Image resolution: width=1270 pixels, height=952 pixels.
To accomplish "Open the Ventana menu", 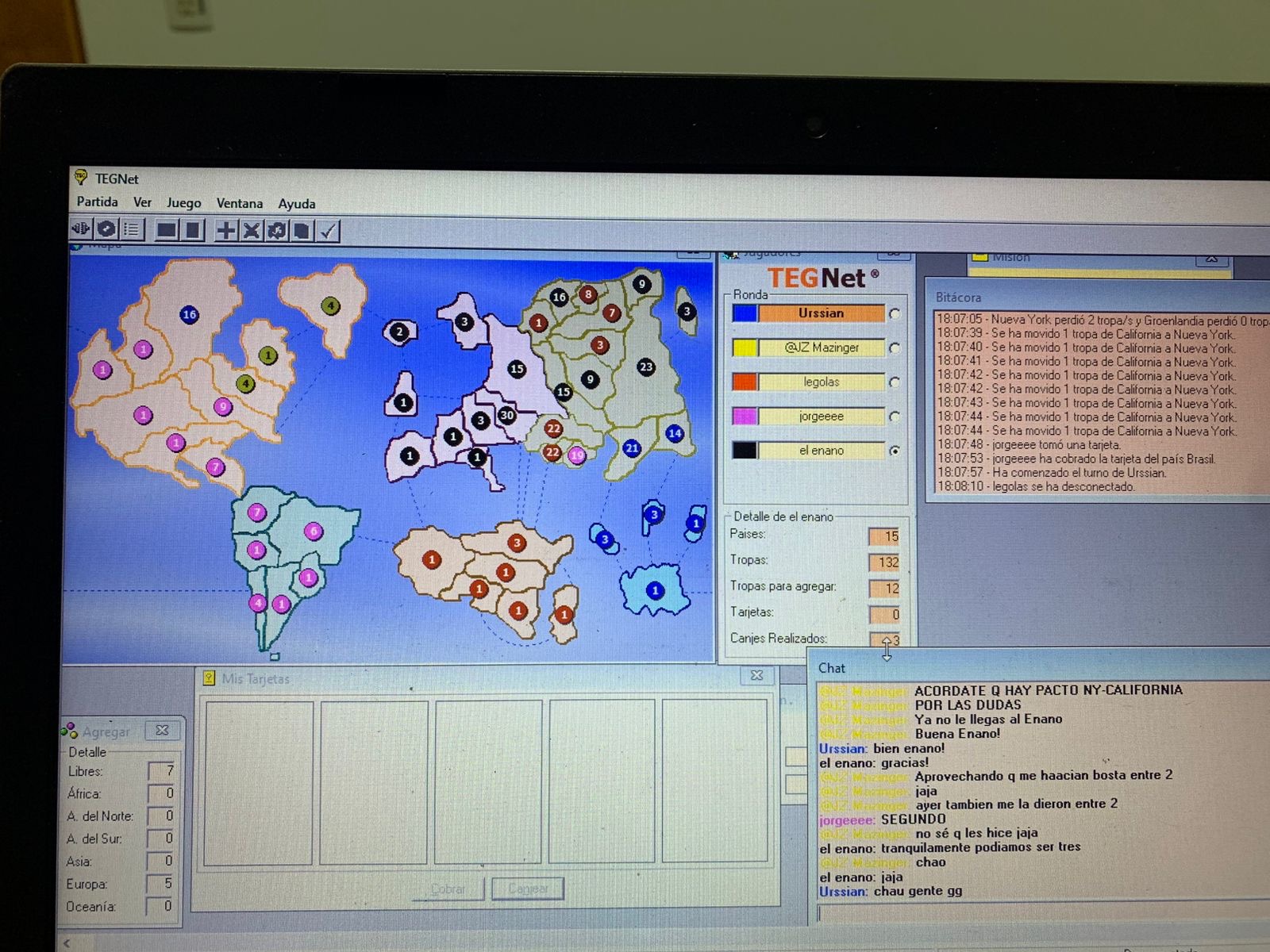I will point(240,203).
